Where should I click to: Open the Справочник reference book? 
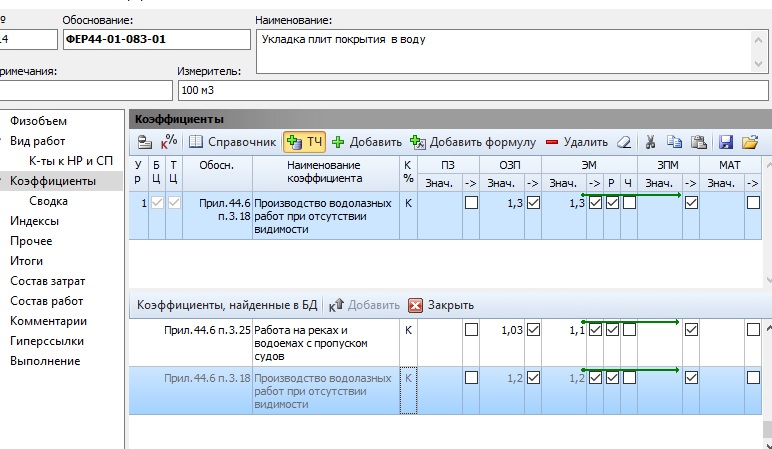(x=232, y=142)
